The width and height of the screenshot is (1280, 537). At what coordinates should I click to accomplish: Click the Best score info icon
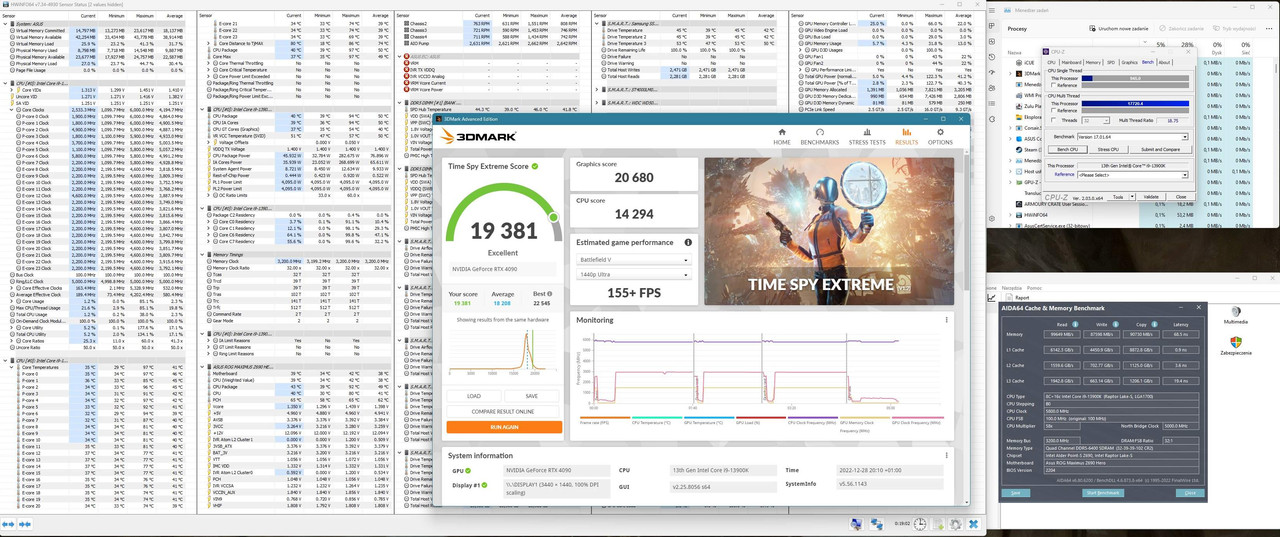tap(550, 294)
